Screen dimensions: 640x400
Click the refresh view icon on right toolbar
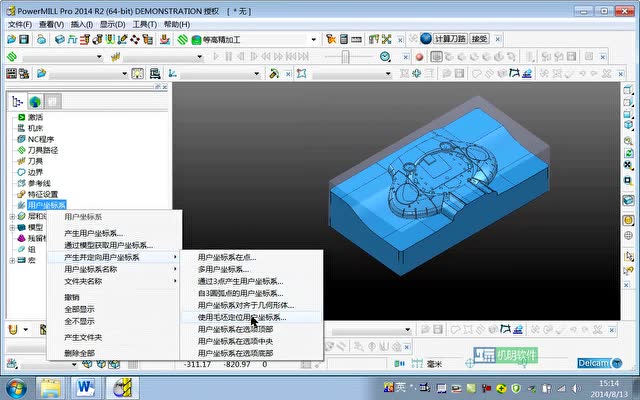(628, 153)
